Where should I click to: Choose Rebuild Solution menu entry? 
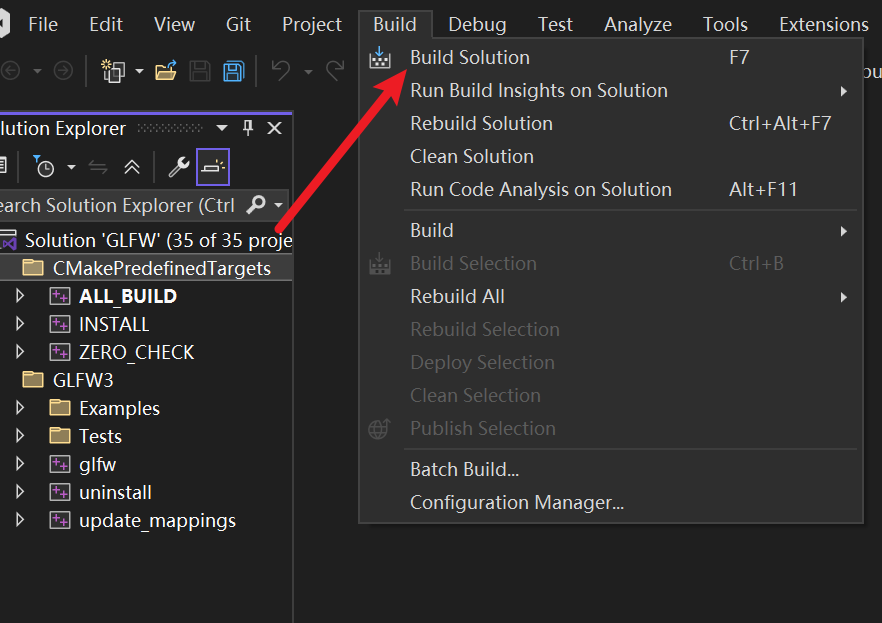[x=611, y=124]
